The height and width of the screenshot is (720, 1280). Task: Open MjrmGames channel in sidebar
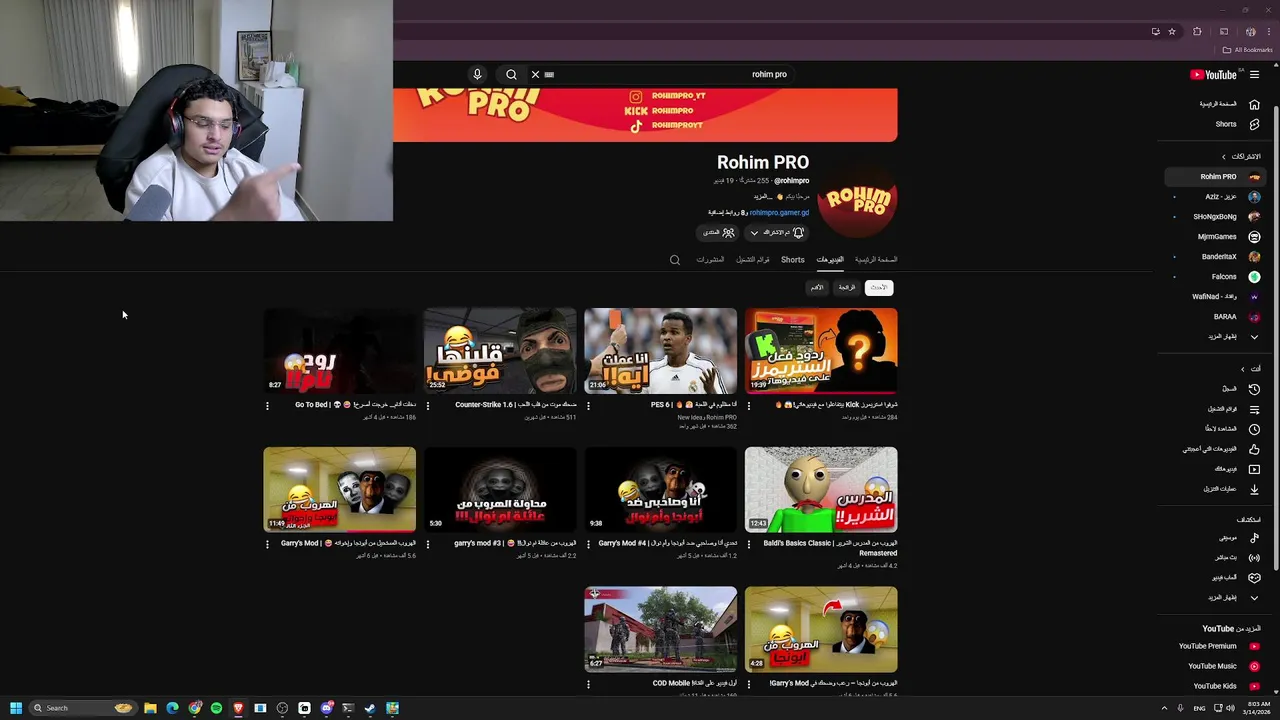coord(1215,236)
